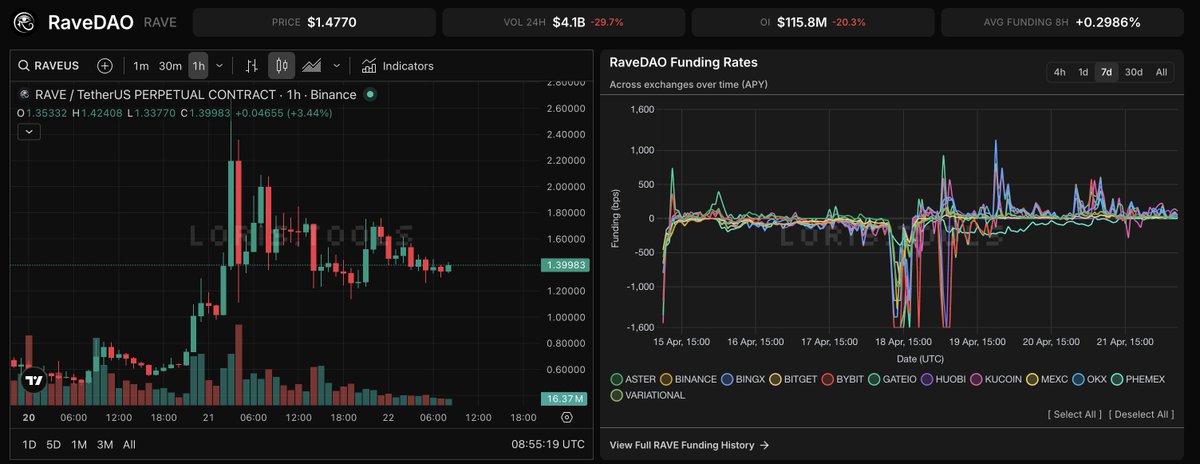Switch to the candlestick chart style
The width and height of the screenshot is (1200, 464).
(x=282, y=66)
